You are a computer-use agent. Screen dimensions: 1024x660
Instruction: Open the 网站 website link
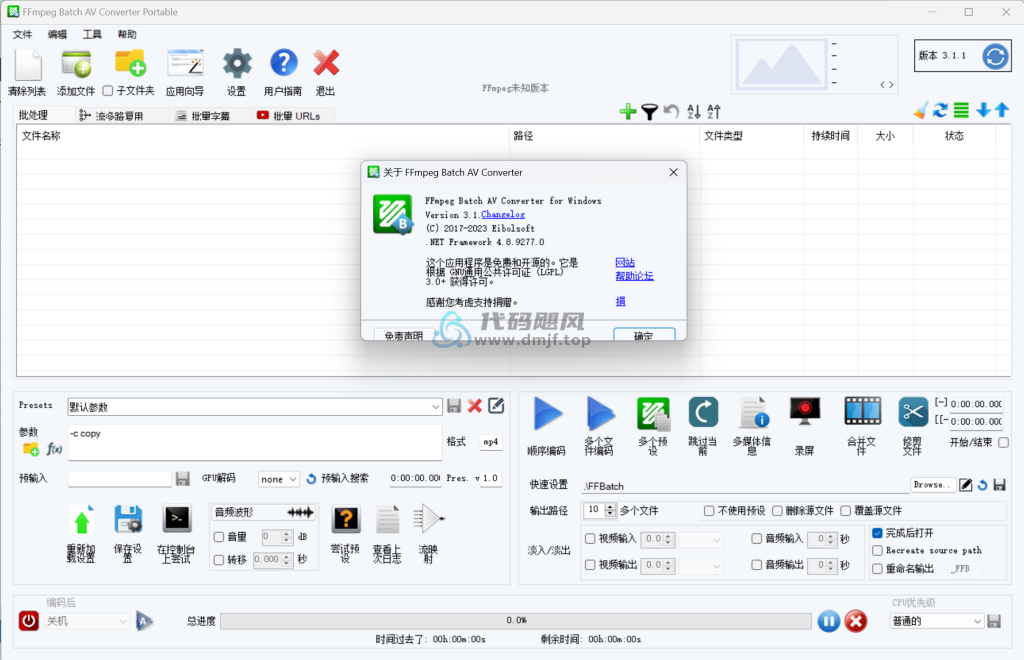[625, 262]
